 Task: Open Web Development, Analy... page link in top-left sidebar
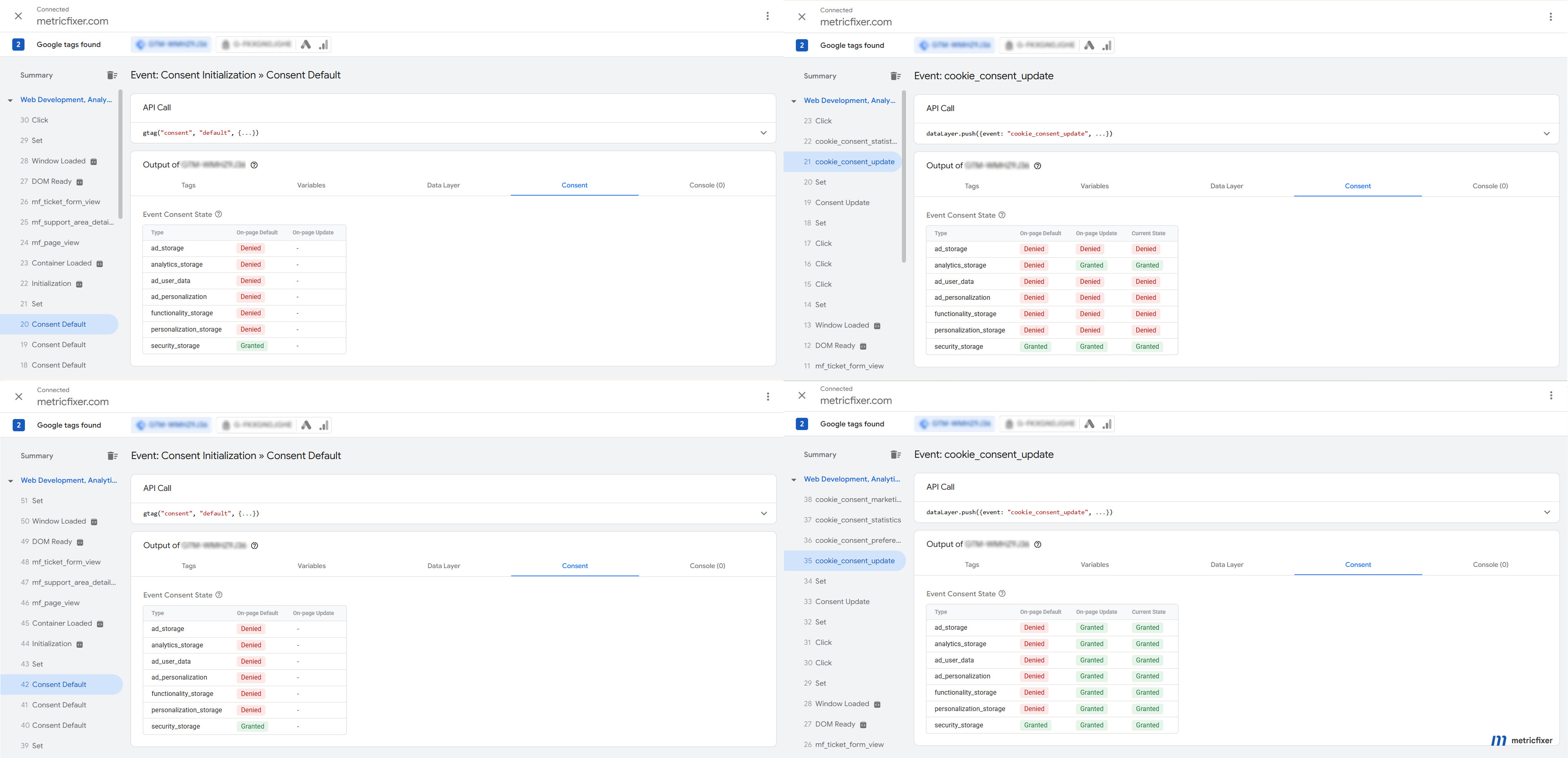[66, 100]
